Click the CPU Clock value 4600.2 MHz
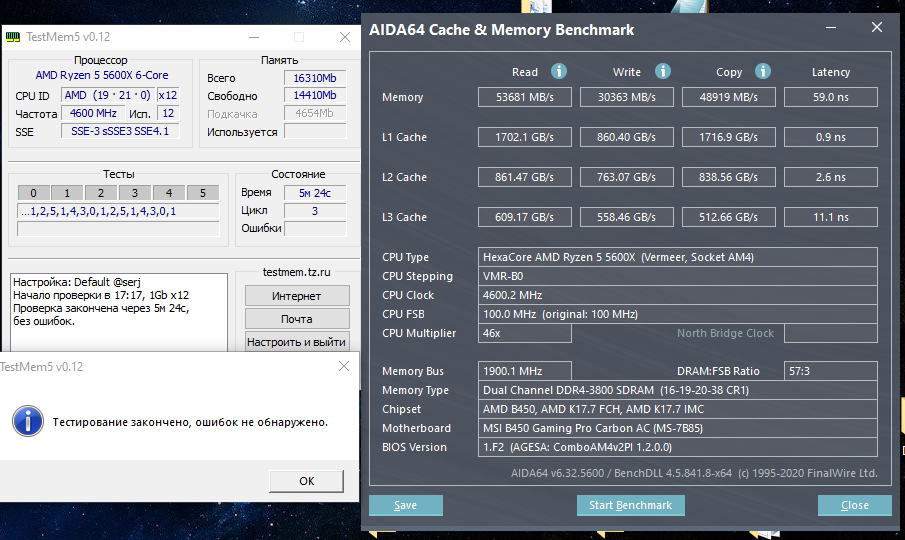Image resolution: width=905 pixels, height=540 pixels. [678, 295]
